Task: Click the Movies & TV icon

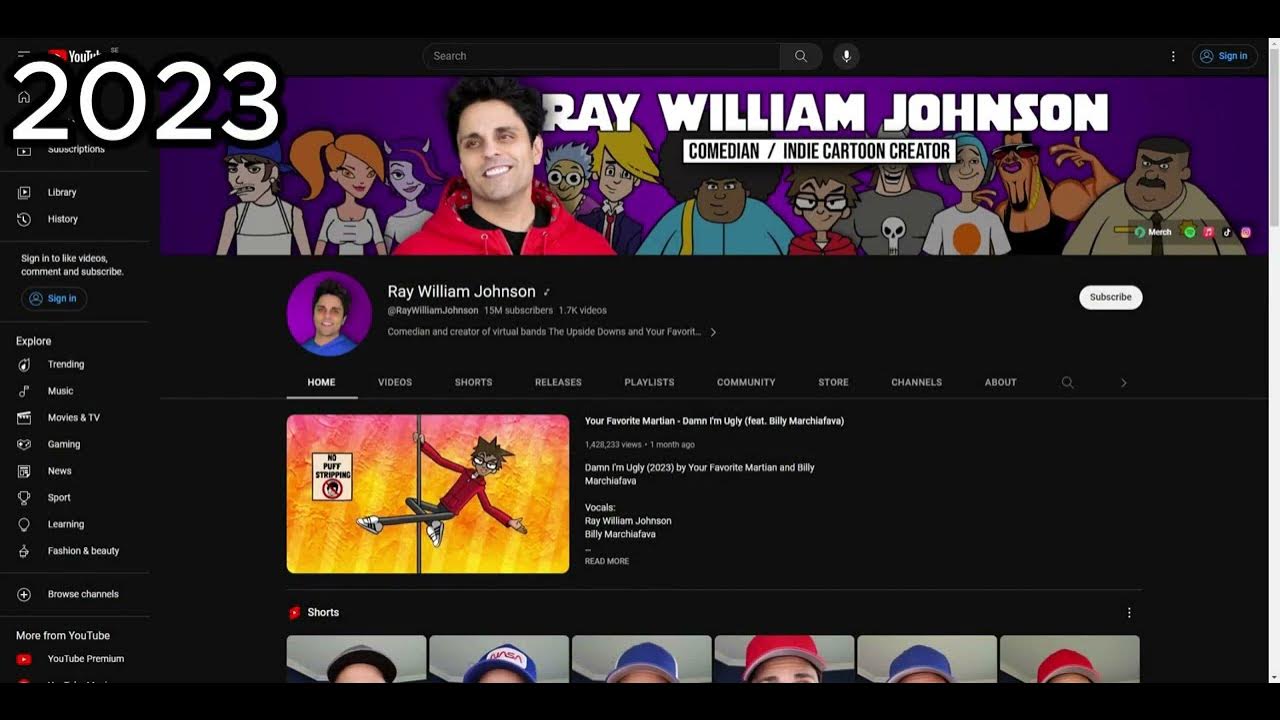Action: (x=24, y=417)
